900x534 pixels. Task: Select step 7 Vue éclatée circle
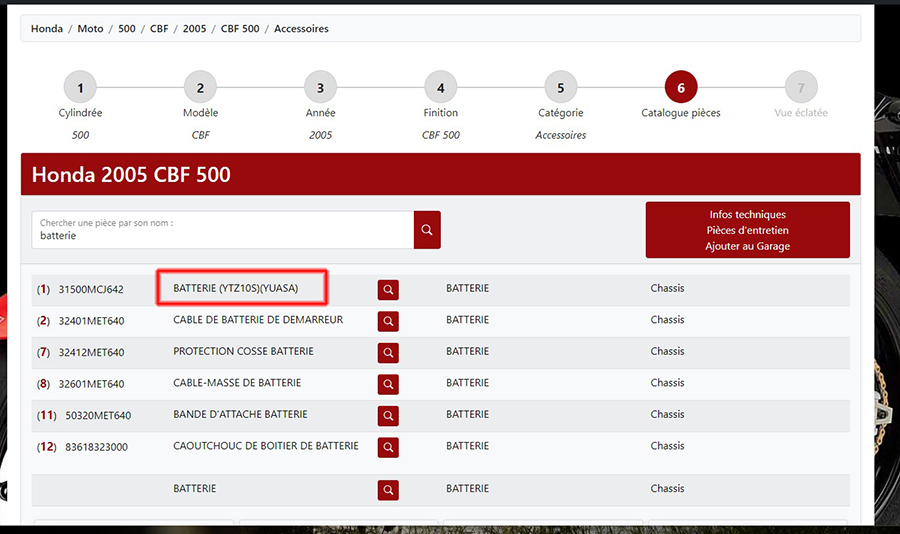point(801,88)
